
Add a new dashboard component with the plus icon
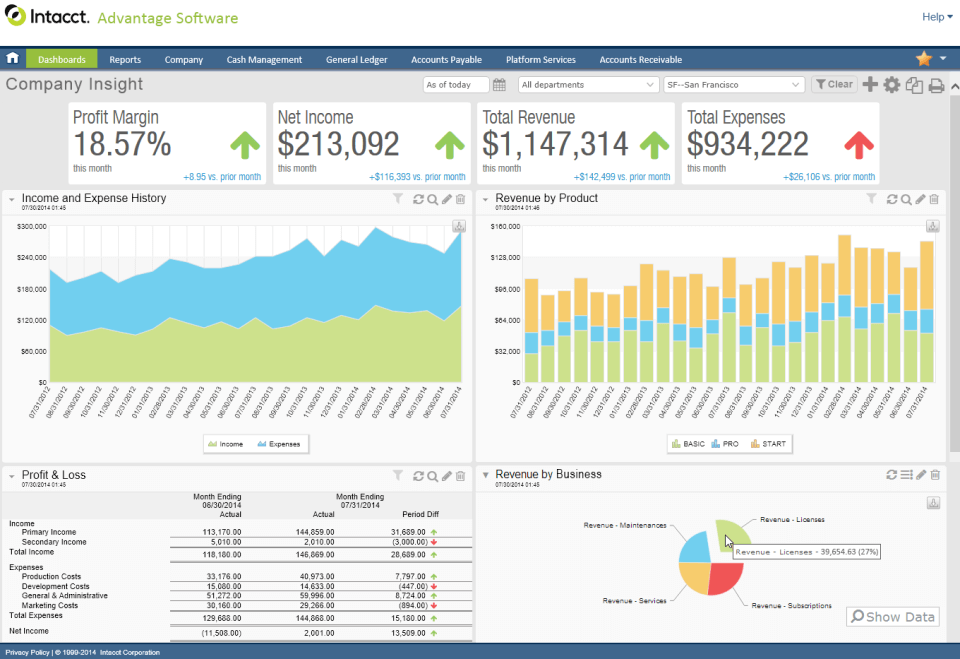pyautogui.click(x=870, y=86)
